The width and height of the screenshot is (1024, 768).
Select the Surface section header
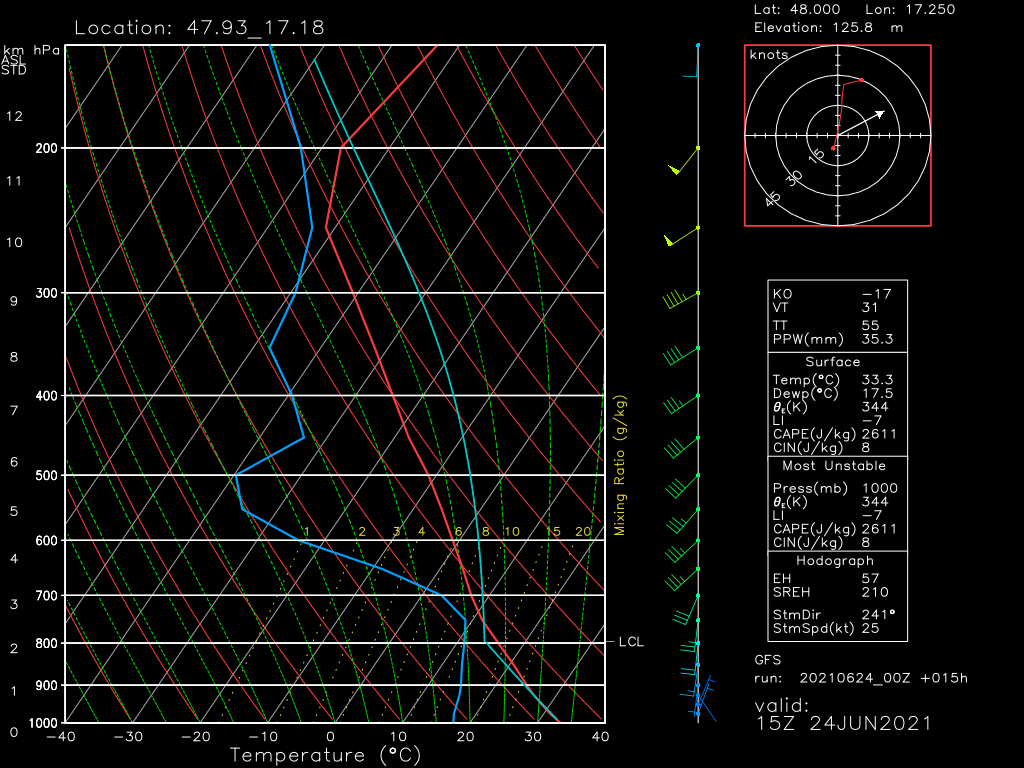coord(832,362)
